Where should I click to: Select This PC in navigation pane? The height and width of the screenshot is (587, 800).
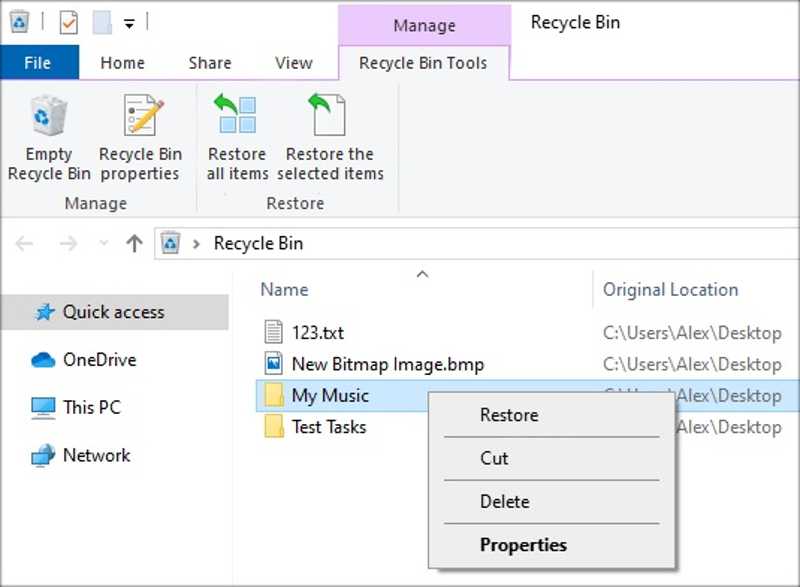pyautogui.click(x=92, y=407)
